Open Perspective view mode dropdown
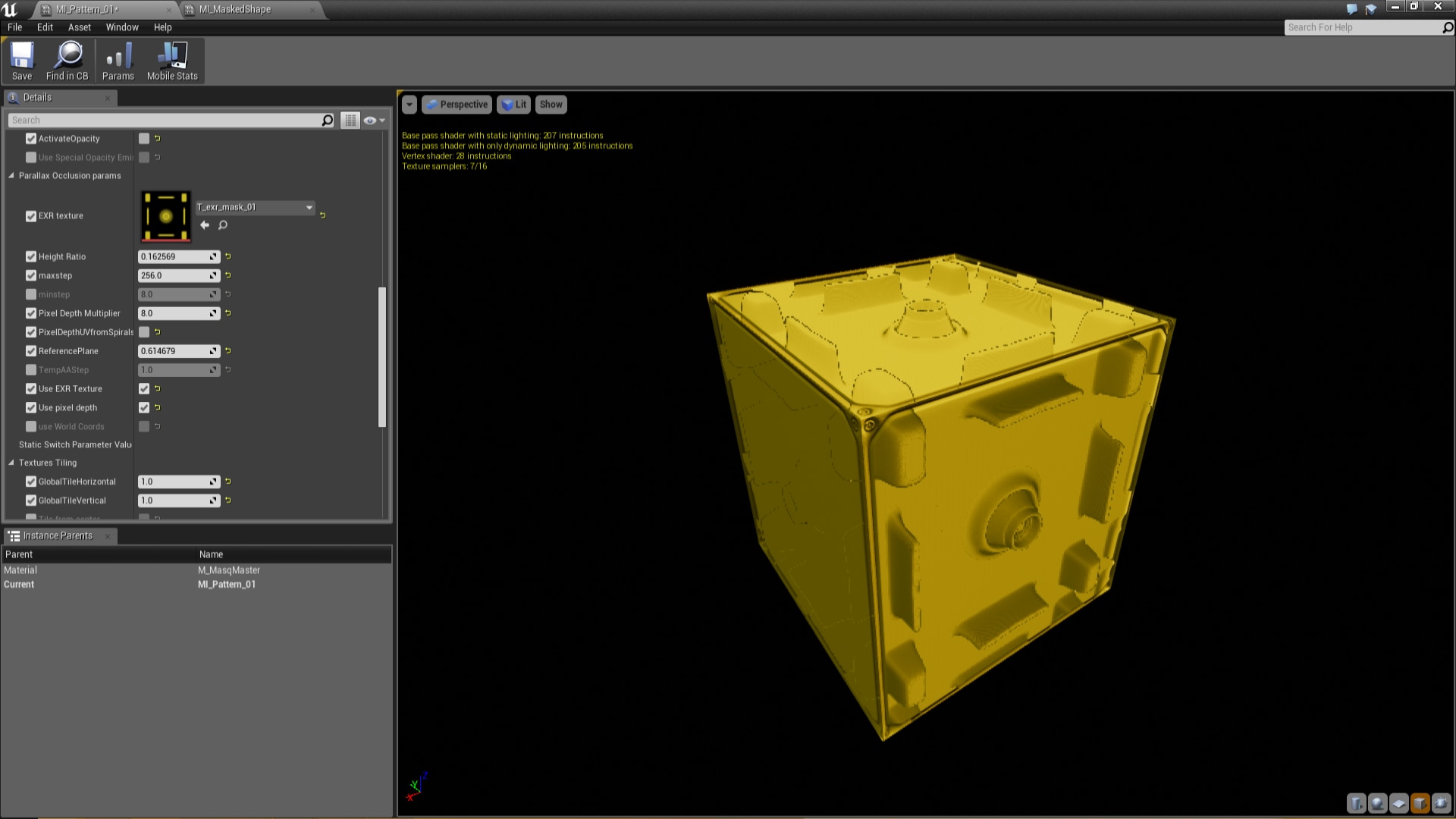This screenshot has width=1456, height=819. pyautogui.click(x=457, y=105)
